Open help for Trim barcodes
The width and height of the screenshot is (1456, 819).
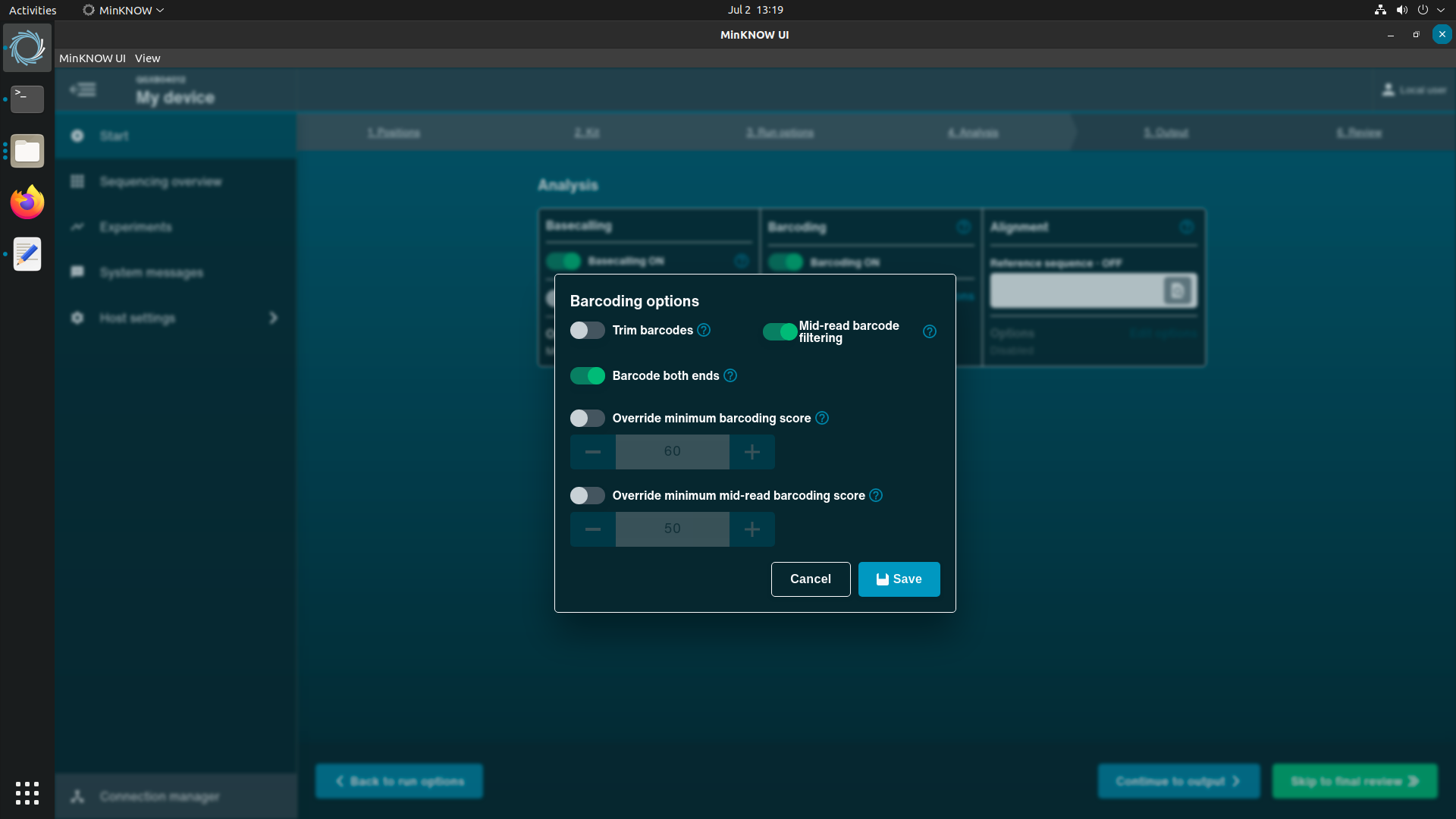(704, 331)
